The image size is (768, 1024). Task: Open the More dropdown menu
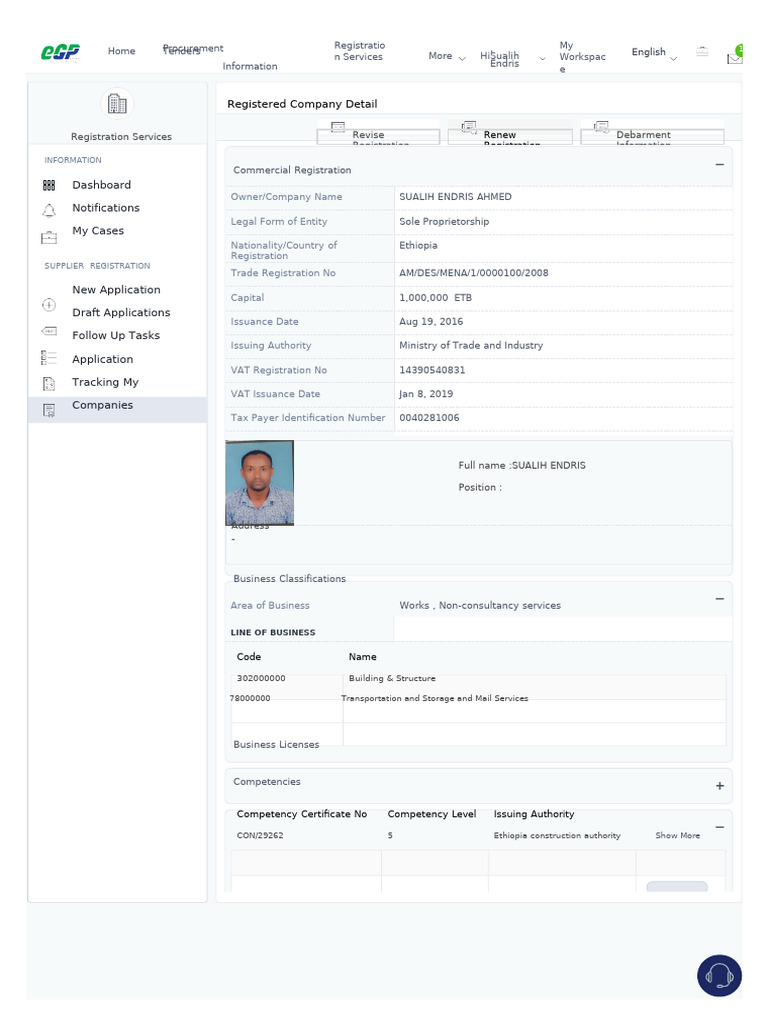(447, 56)
